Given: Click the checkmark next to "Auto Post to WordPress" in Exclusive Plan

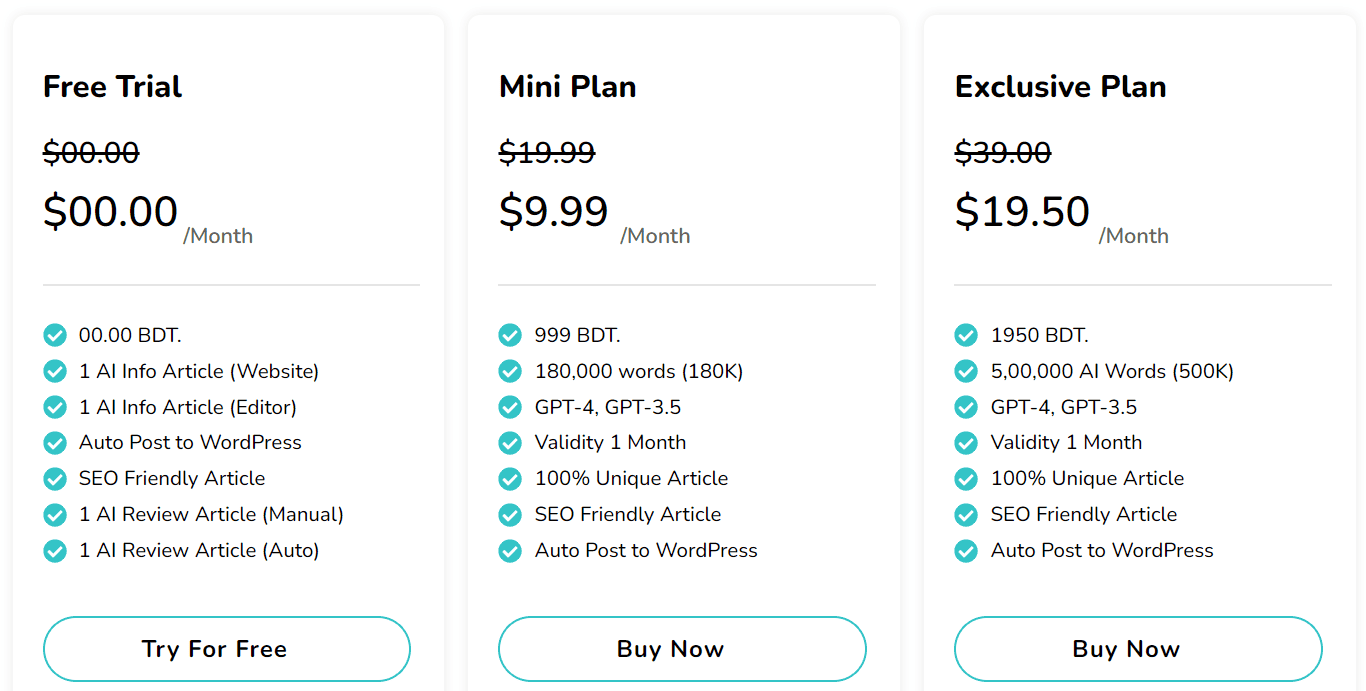Looking at the screenshot, I should [x=966, y=551].
